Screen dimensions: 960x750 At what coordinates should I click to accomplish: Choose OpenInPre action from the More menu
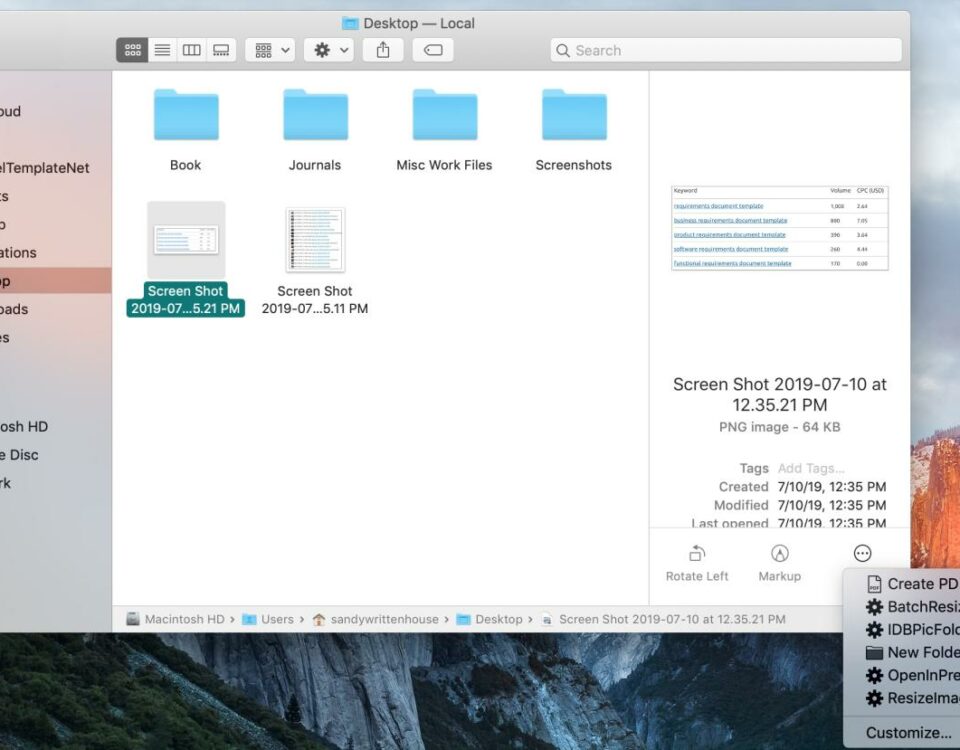912,675
